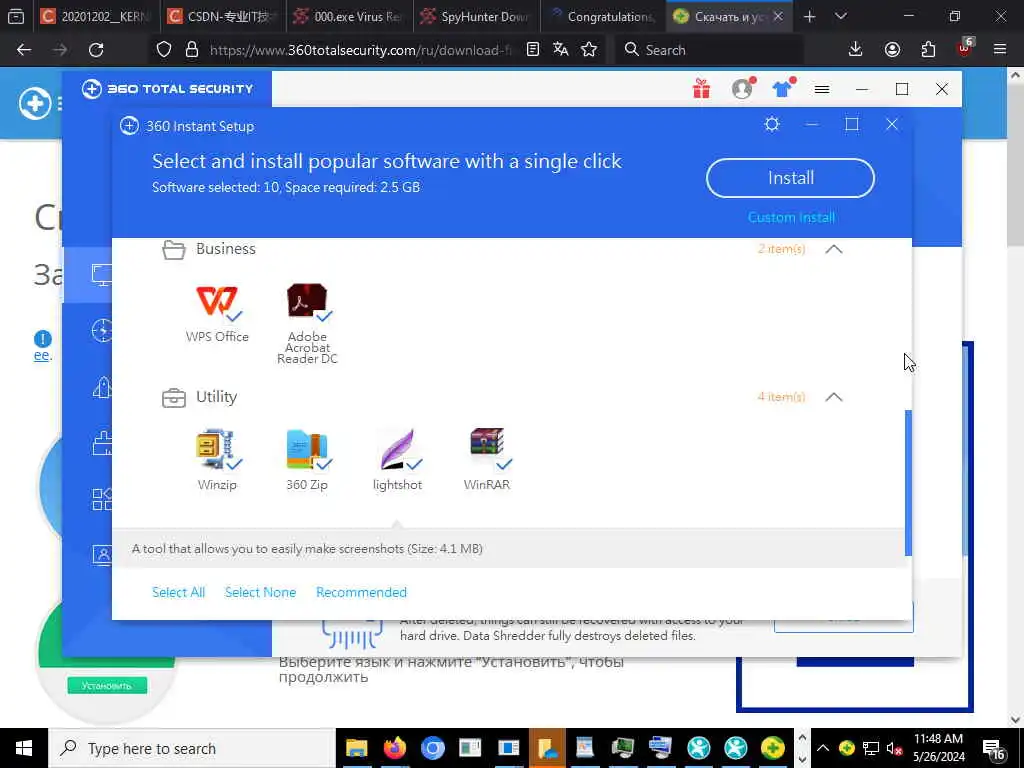This screenshot has height=768, width=1024.
Task: Open Firefox extensions puzzle icon
Action: tap(928, 50)
